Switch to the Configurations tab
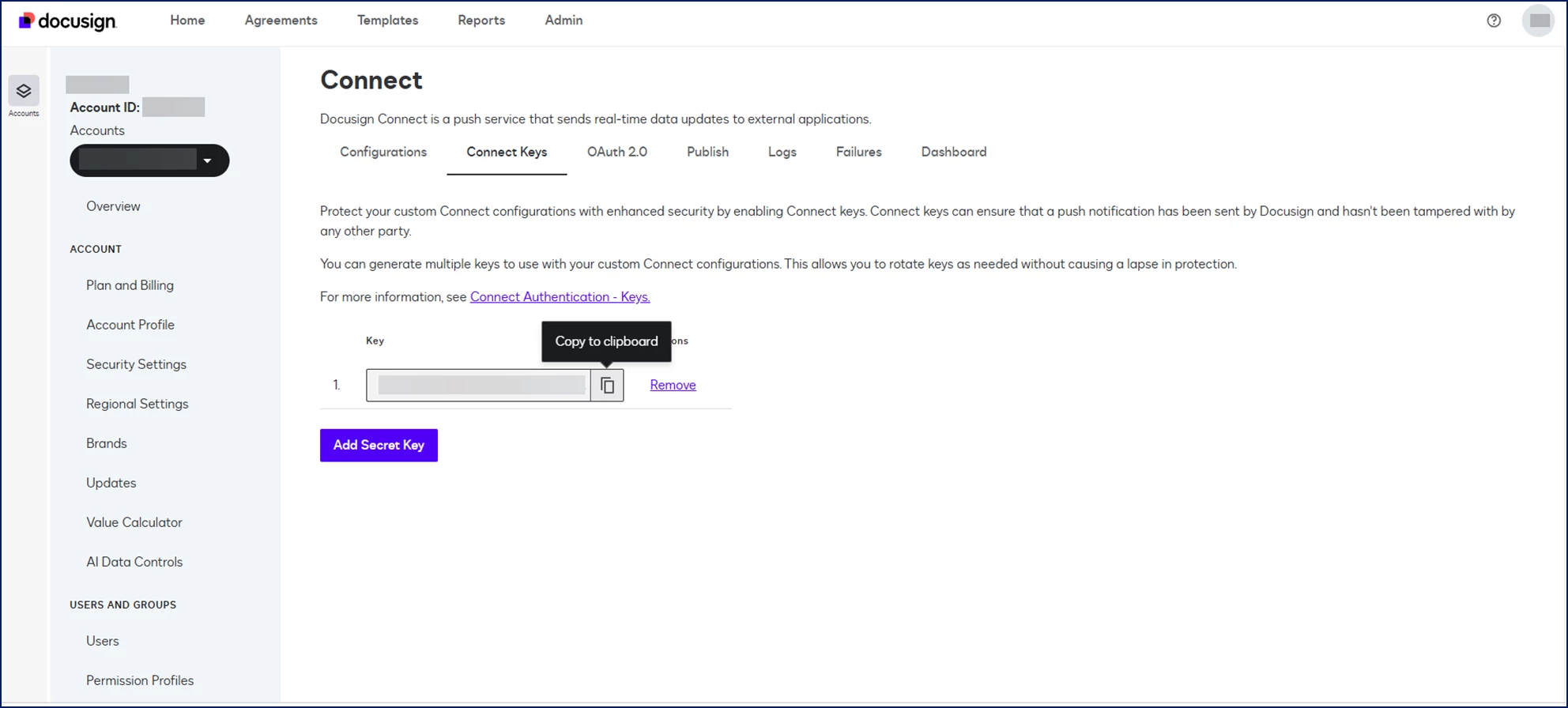The height and width of the screenshot is (708, 1568). point(383,152)
